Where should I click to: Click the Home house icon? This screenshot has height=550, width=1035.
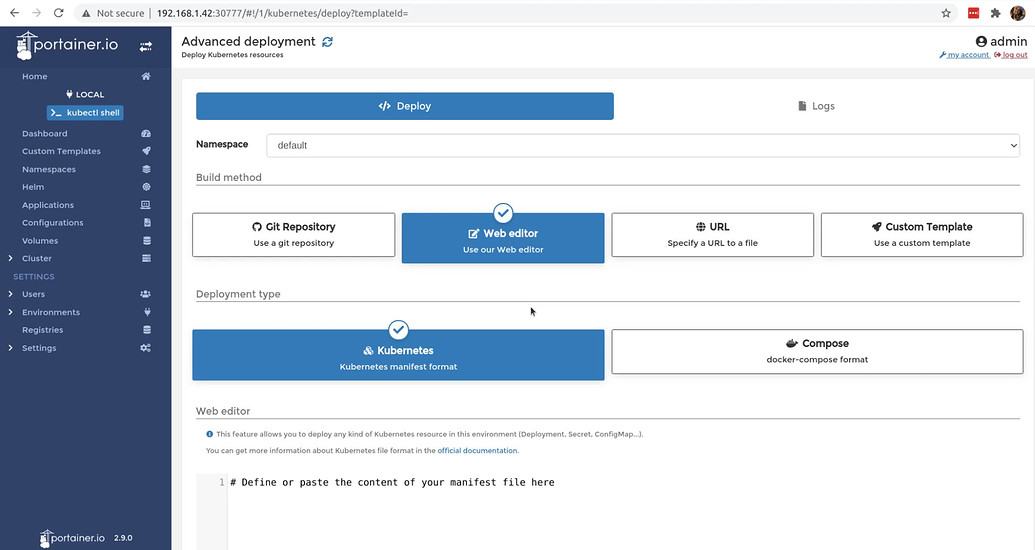(146, 77)
